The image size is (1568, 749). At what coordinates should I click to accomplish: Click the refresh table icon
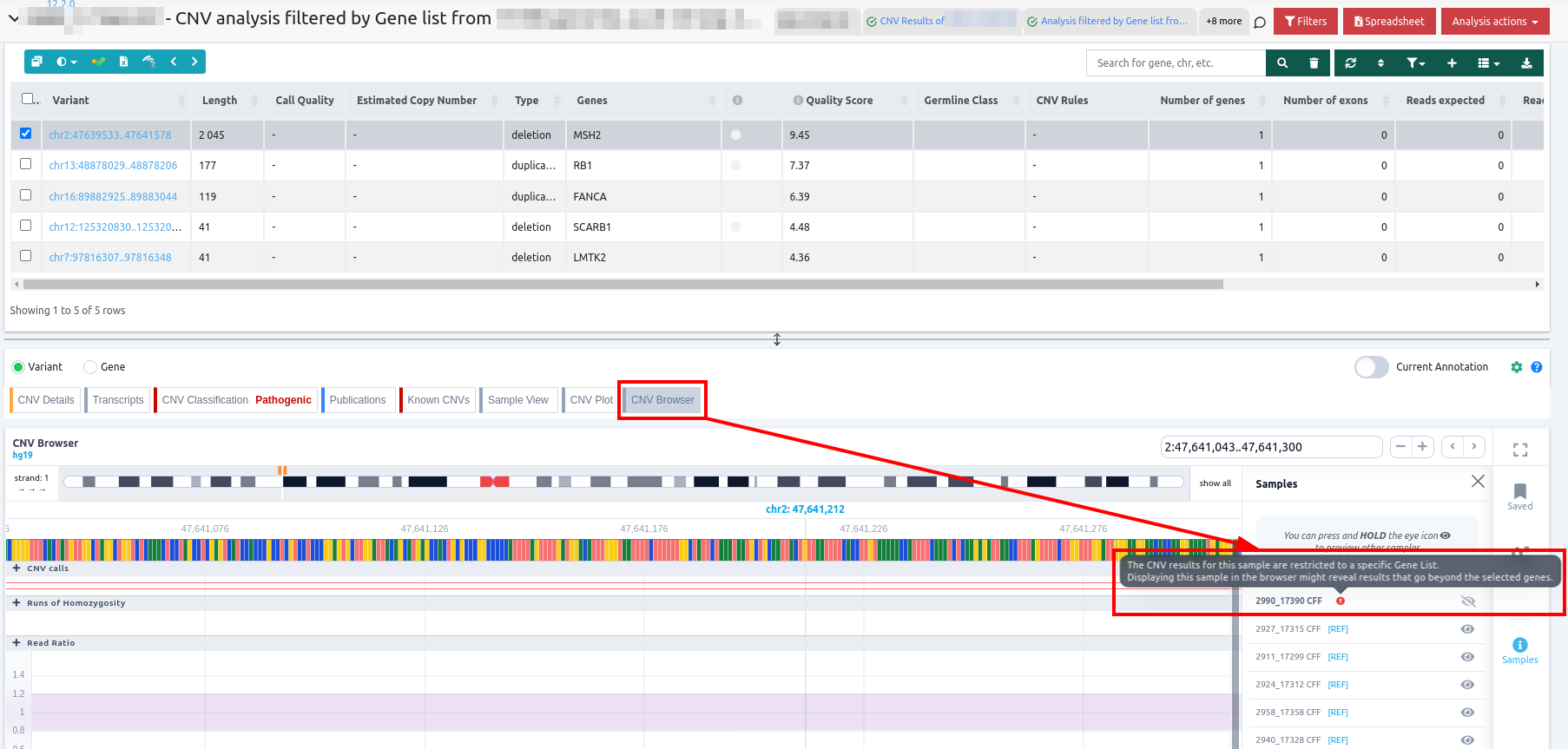[1350, 62]
